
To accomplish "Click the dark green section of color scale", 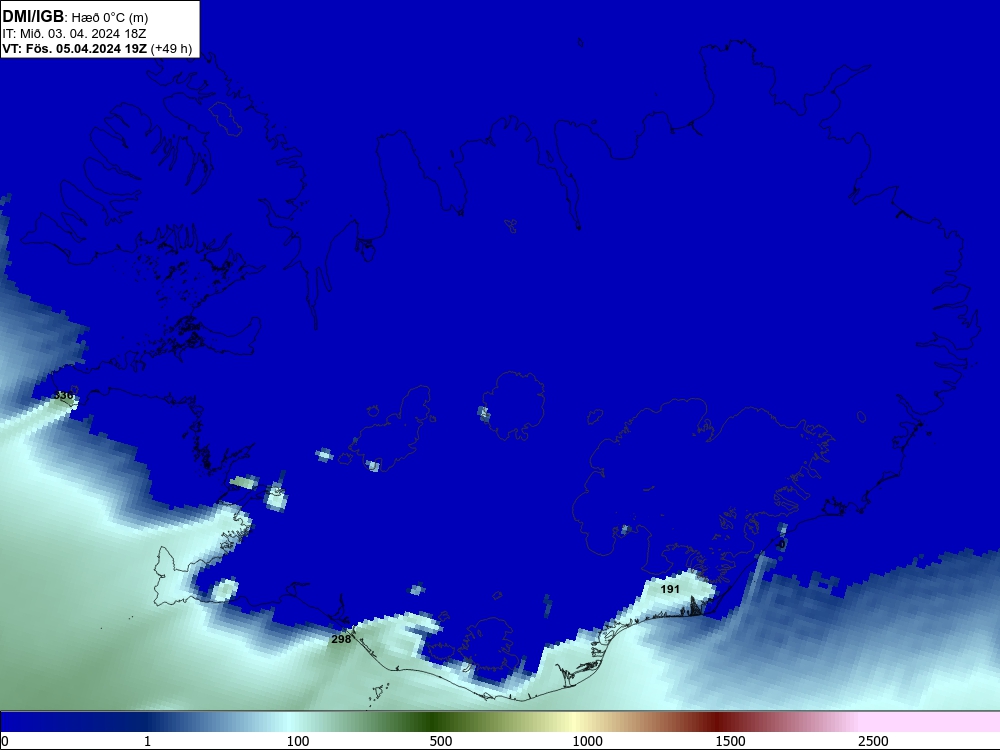I will point(434,722).
